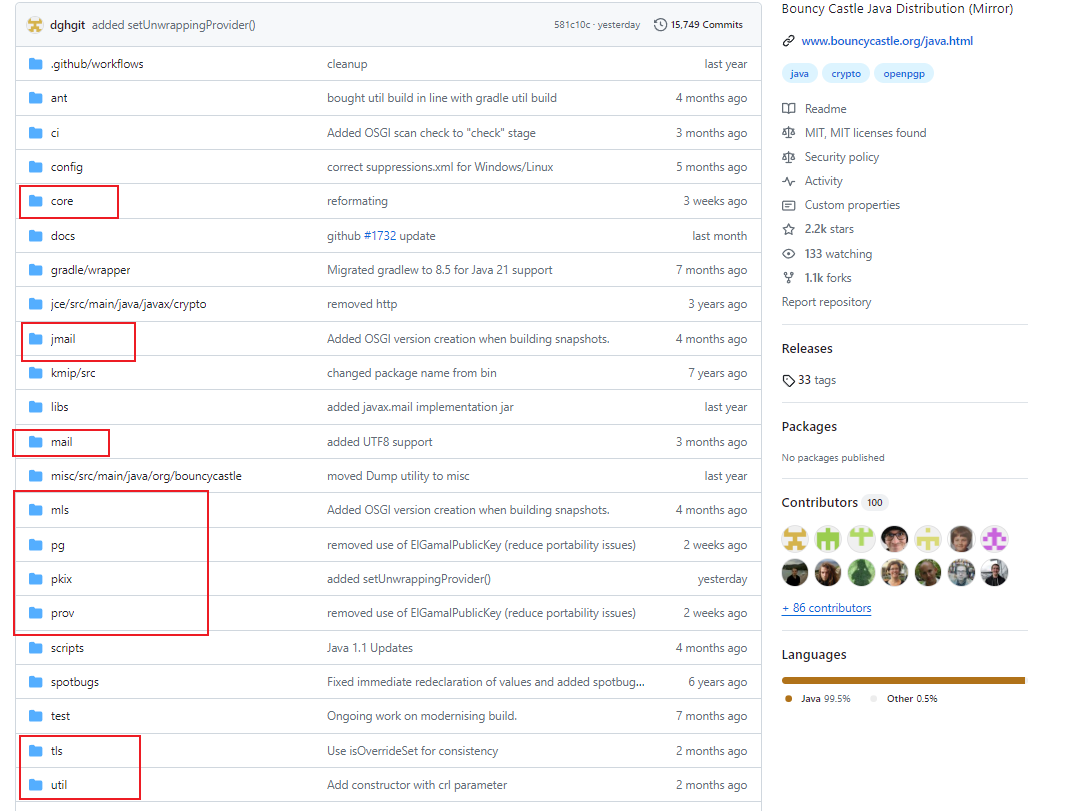Click the fork icon beside 1.1k forks
1072x811 pixels.
[788, 278]
